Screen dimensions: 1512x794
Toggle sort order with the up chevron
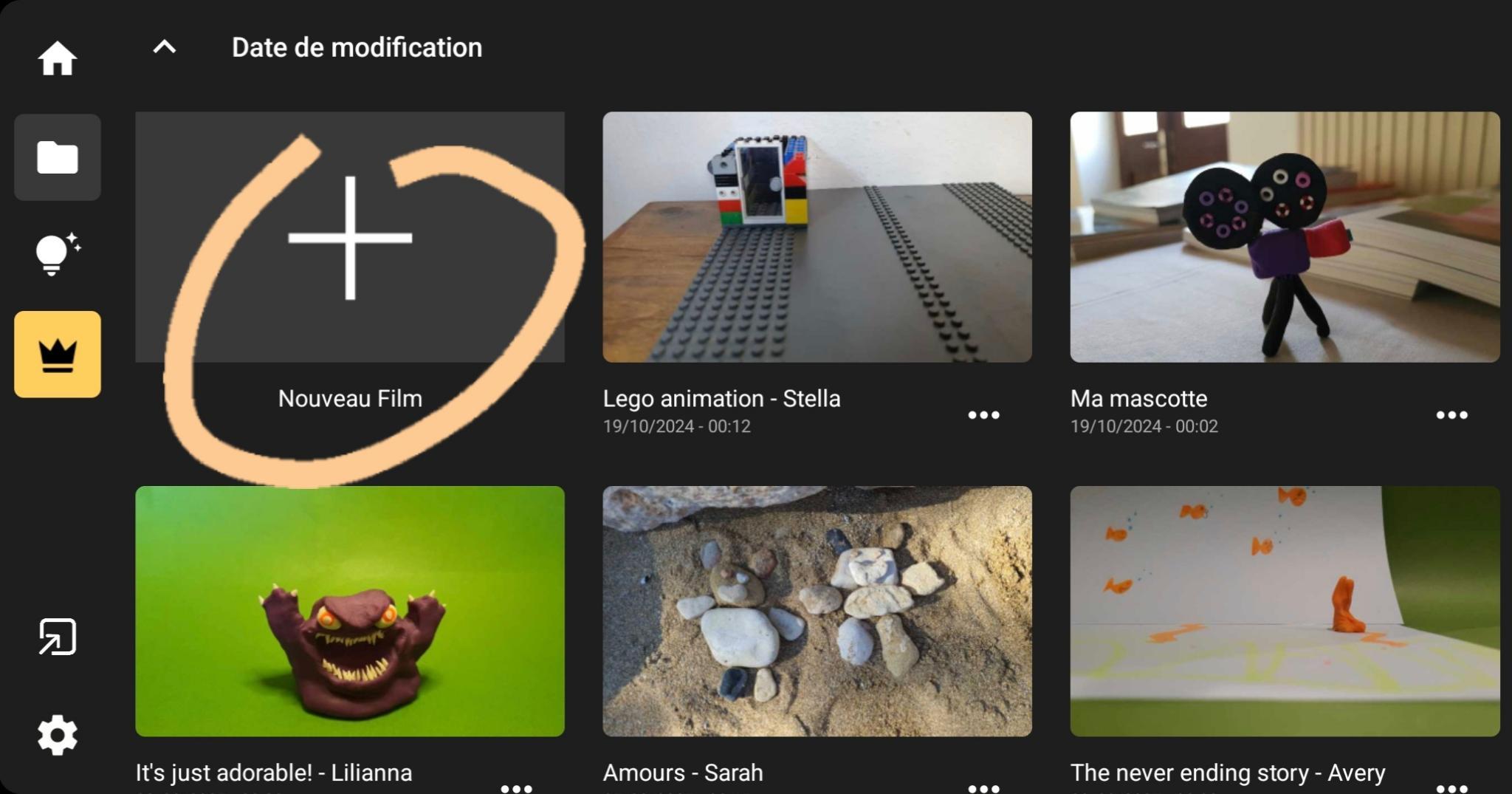[x=164, y=47]
